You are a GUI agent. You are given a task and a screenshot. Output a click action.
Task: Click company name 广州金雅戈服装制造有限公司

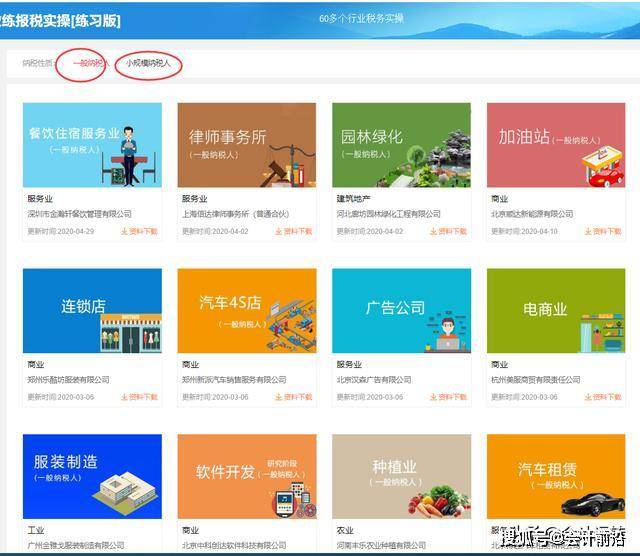click(x=76, y=545)
